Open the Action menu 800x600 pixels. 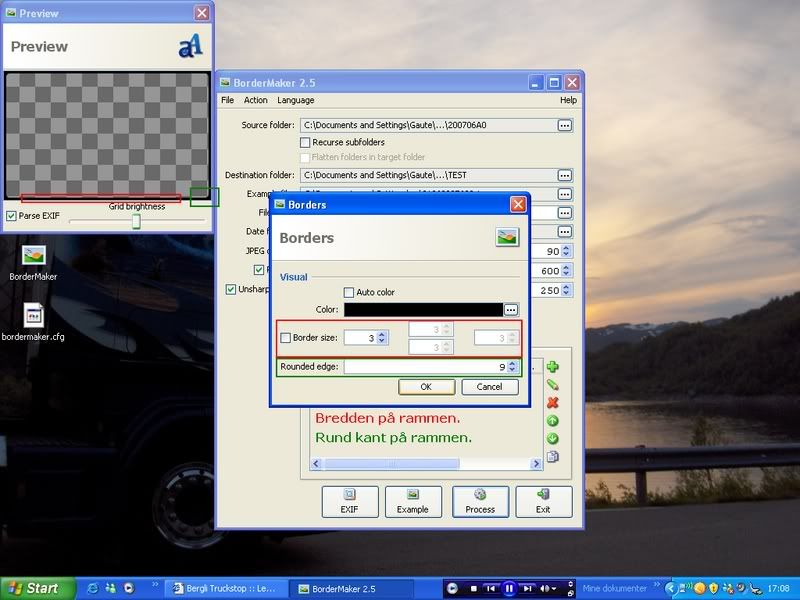pyautogui.click(x=256, y=100)
